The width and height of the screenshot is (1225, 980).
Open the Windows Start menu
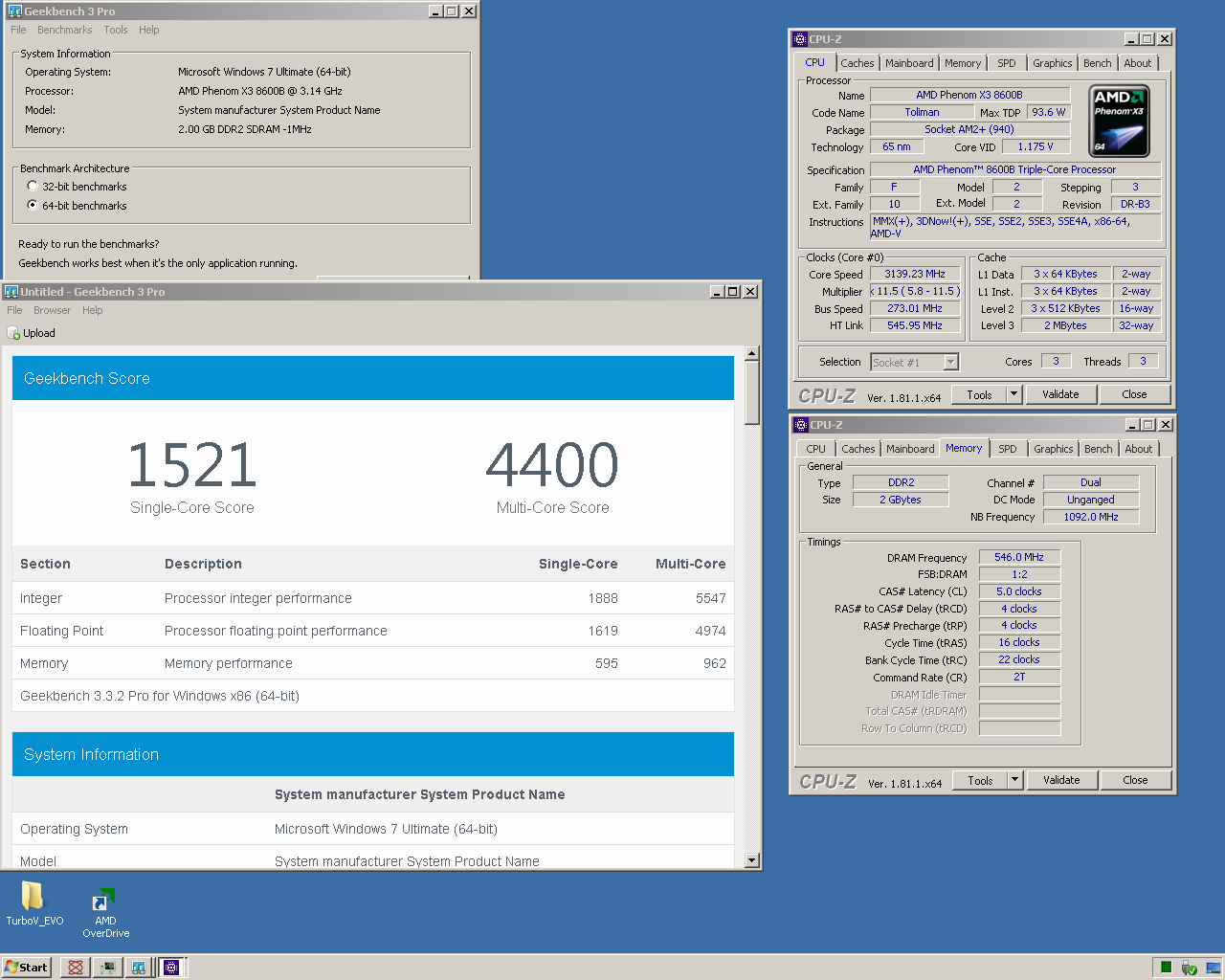[26, 968]
